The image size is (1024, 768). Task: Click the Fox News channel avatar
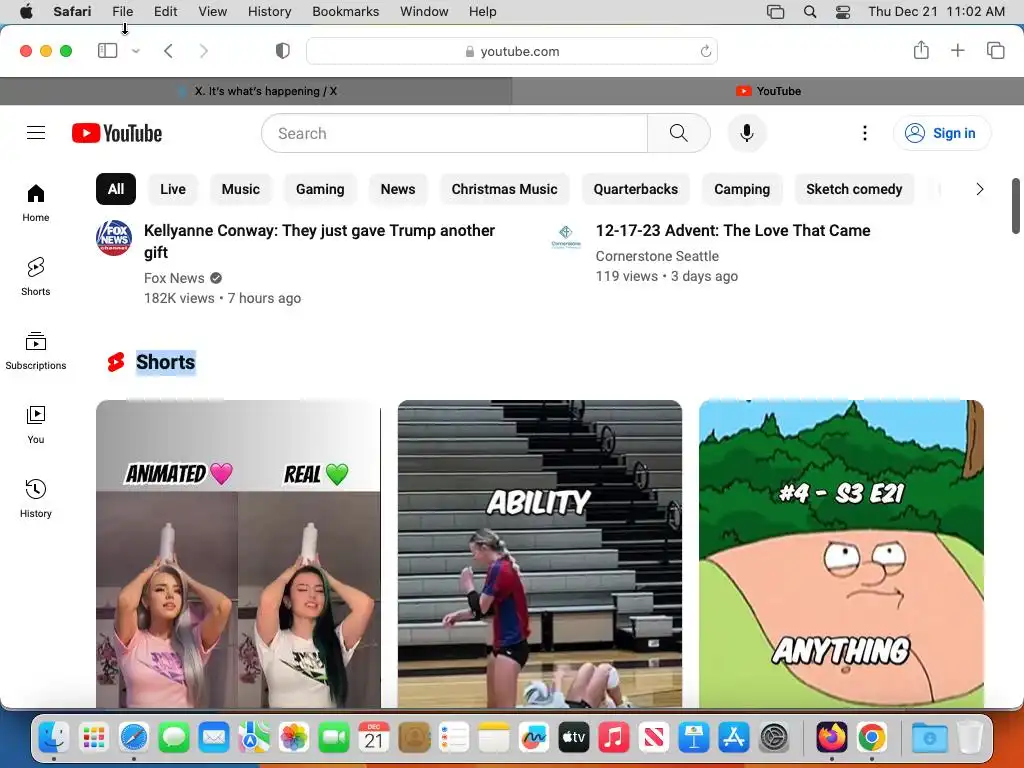pyautogui.click(x=114, y=238)
